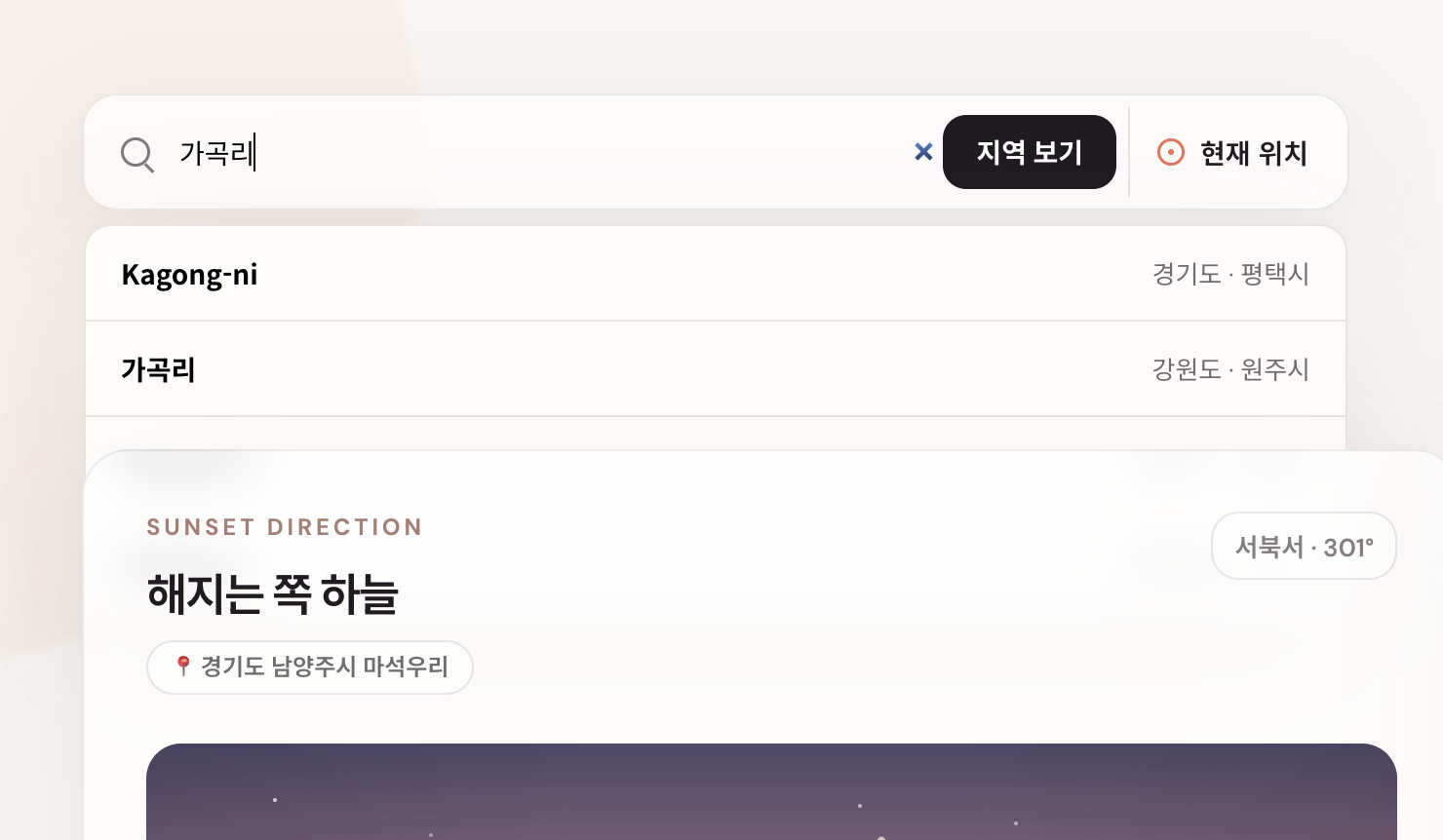
Task: Click the purple dusk sky preview image
Action: (x=771, y=791)
